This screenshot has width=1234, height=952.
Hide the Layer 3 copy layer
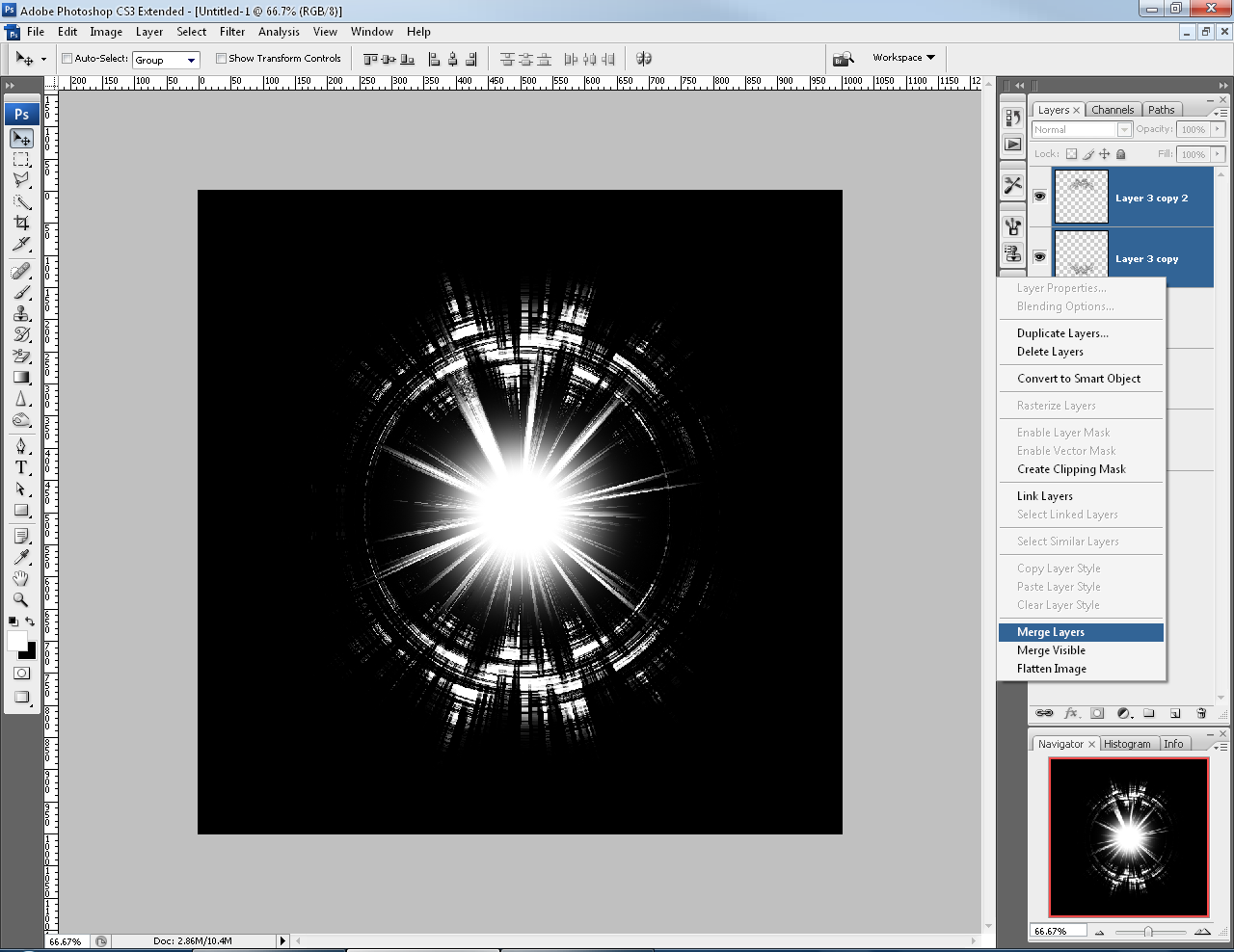(x=1039, y=256)
